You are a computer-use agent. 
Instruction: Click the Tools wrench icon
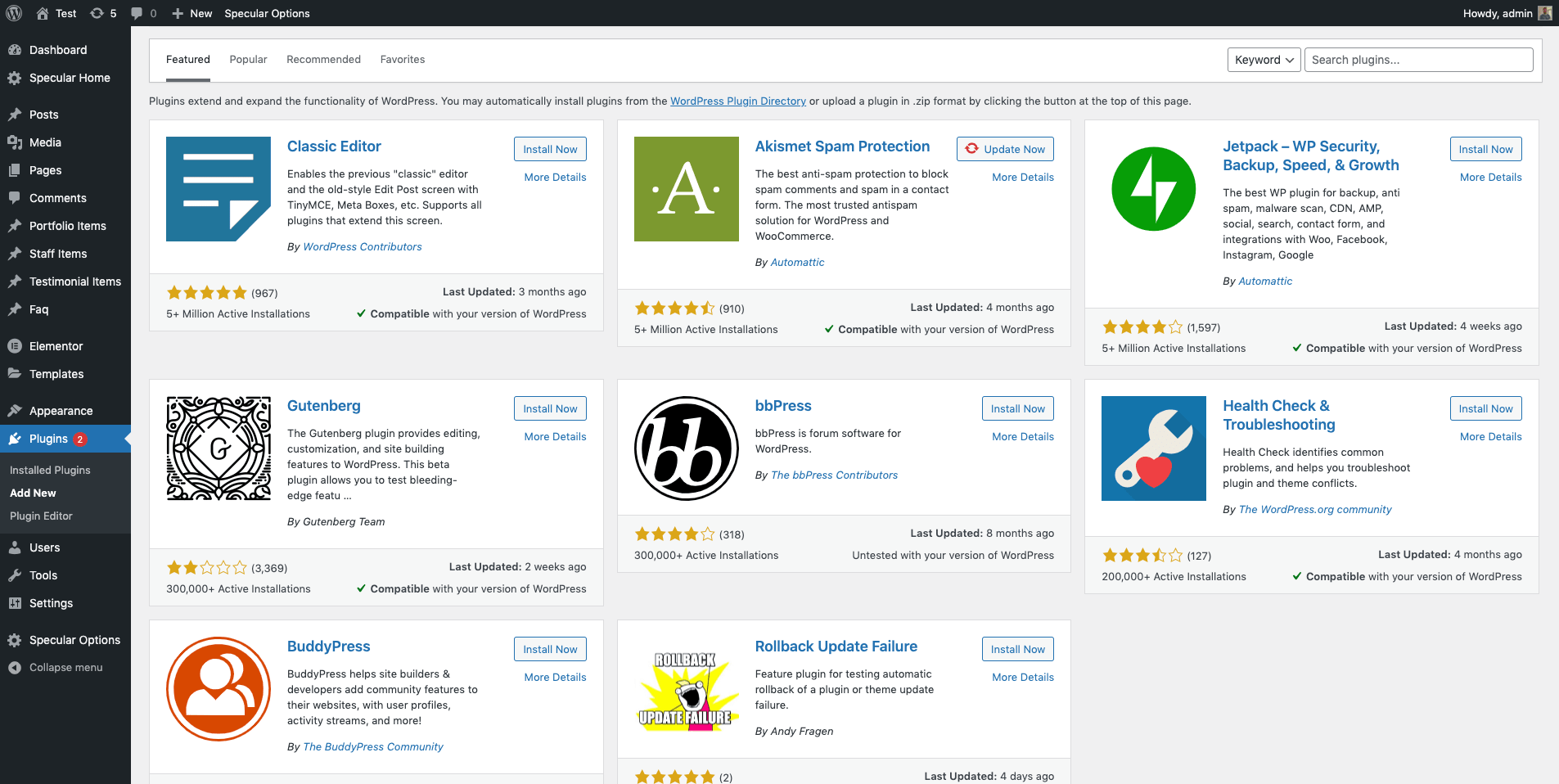[x=15, y=575]
